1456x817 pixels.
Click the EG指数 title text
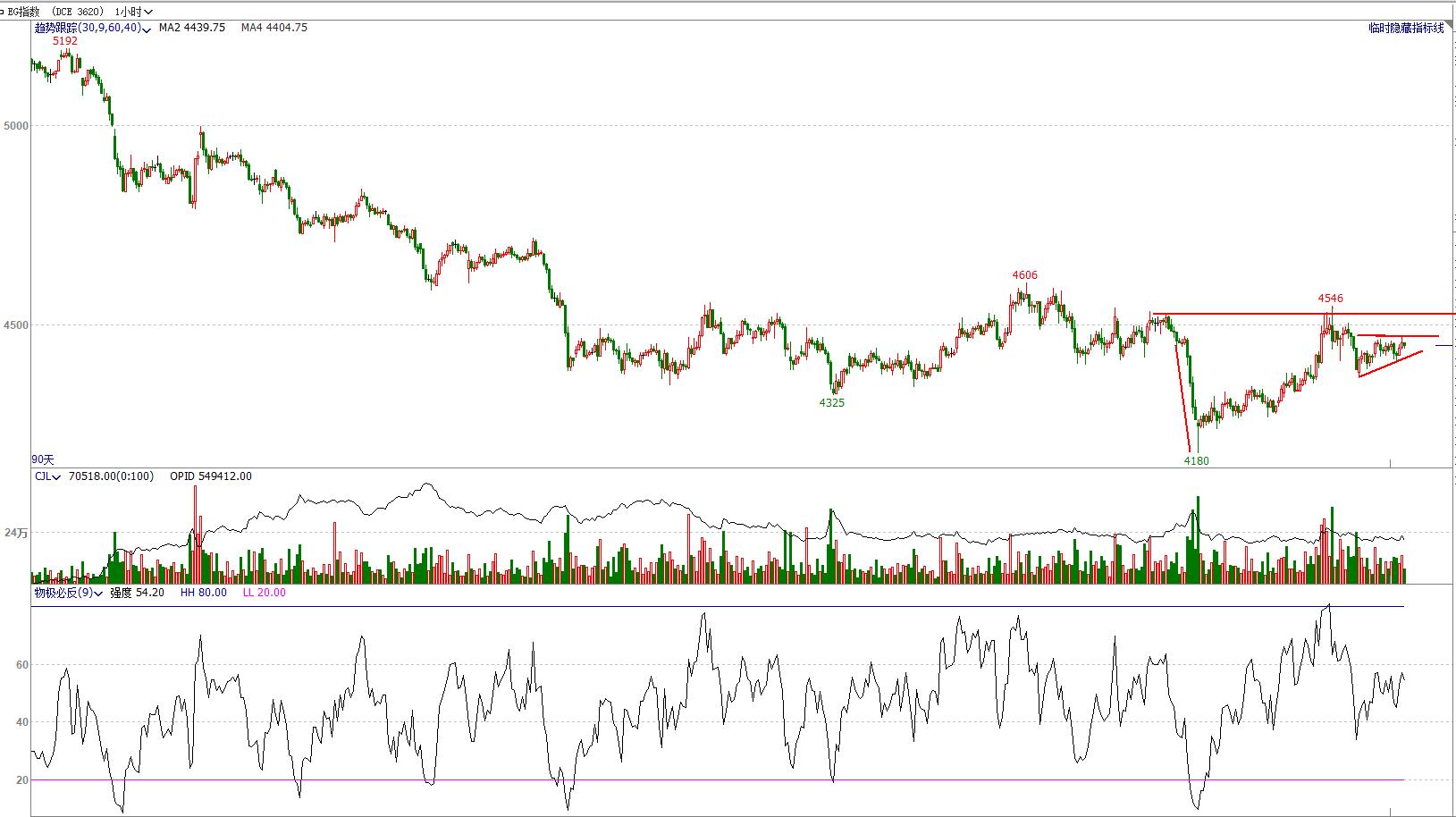[23, 12]
